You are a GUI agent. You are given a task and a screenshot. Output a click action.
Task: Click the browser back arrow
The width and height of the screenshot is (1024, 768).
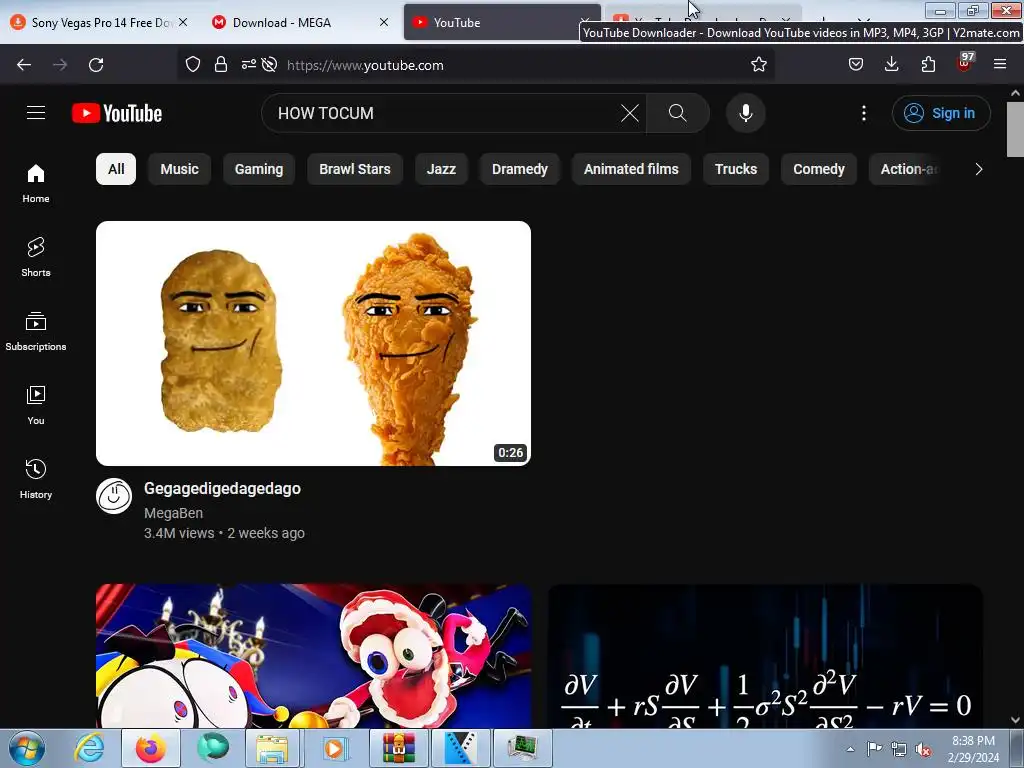click(24, 65)
